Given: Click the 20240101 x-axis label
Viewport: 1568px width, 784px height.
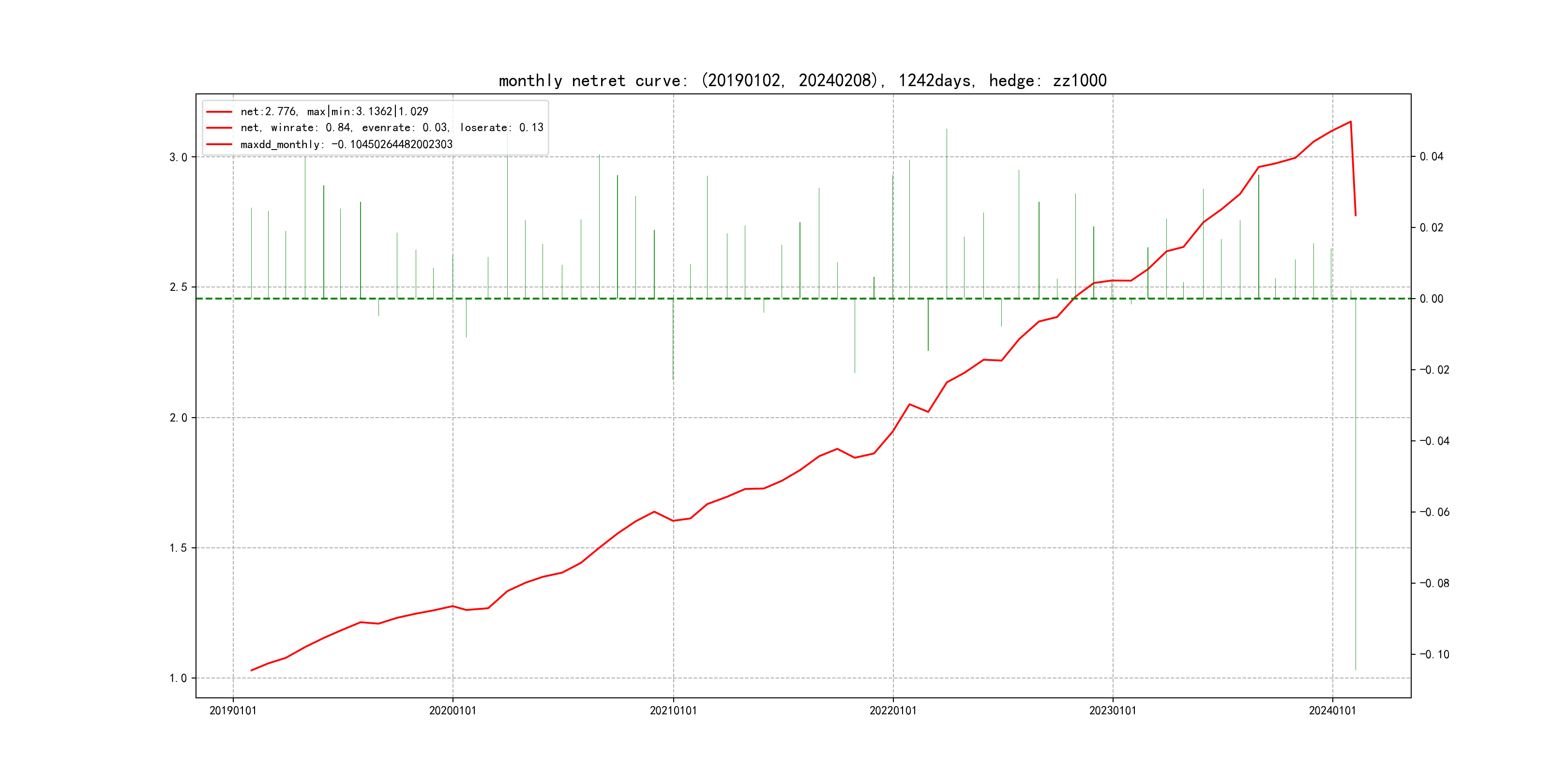Looking at the screenshot, I should (x=1332, y=710).
